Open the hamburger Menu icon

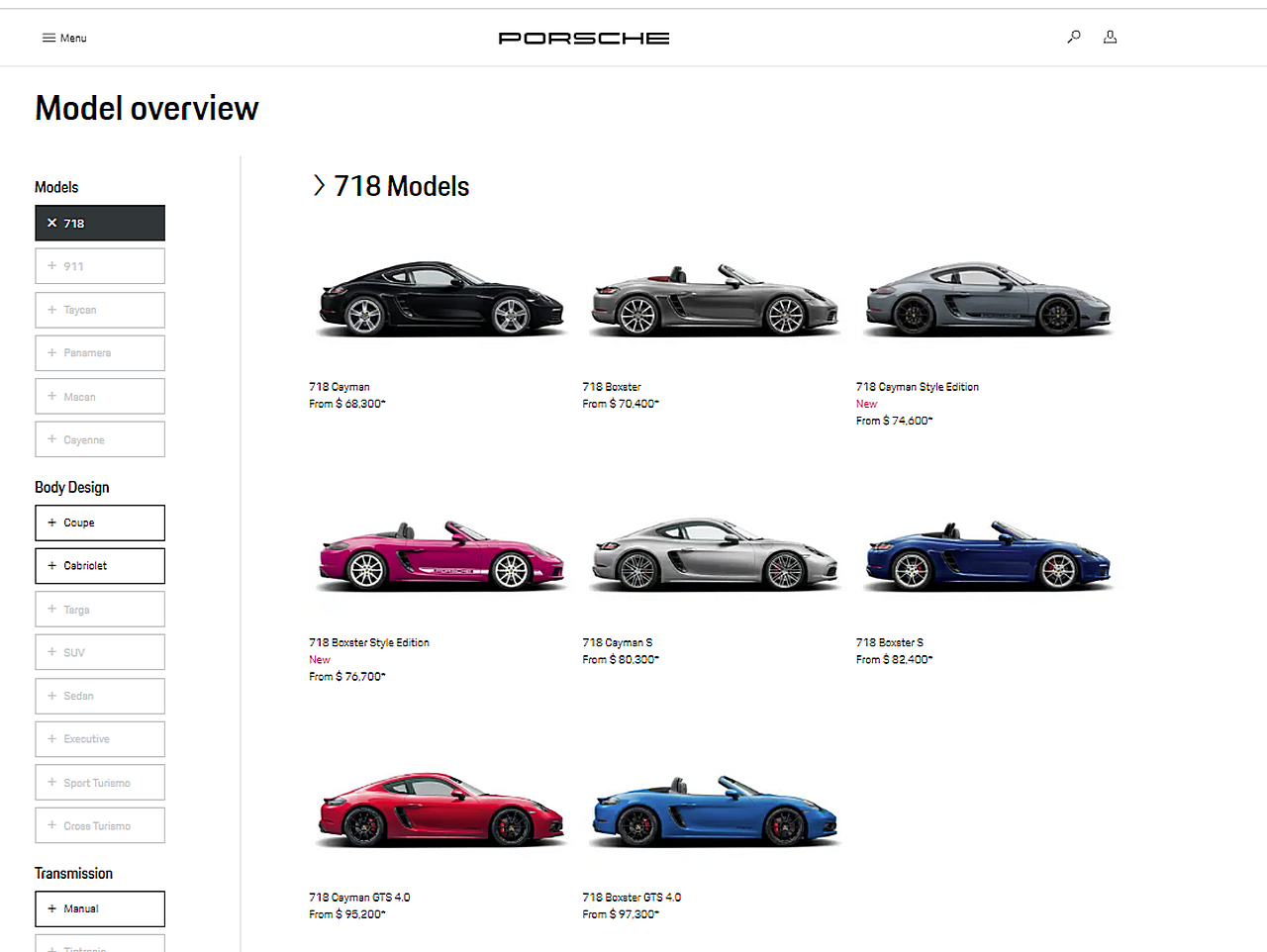point(49,37)
